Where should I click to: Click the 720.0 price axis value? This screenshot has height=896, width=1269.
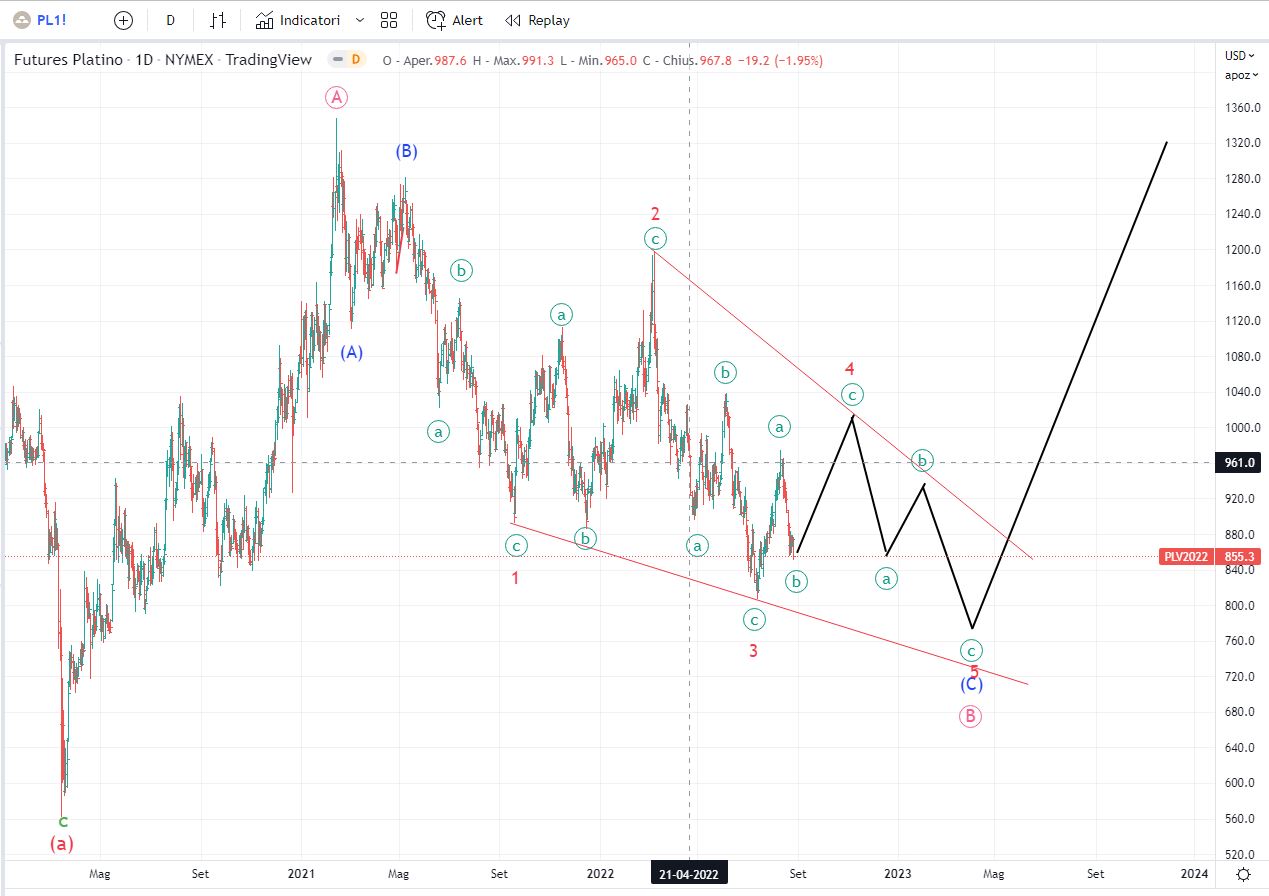pyautogui.click(x=1240, y=677)
